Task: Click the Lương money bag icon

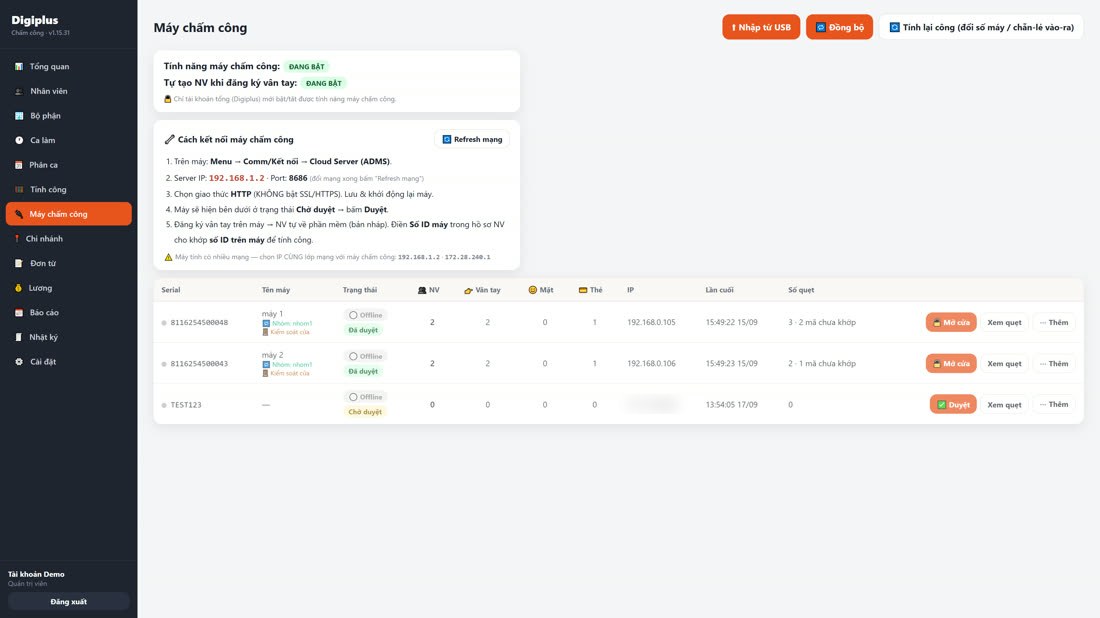Action: 19,288
